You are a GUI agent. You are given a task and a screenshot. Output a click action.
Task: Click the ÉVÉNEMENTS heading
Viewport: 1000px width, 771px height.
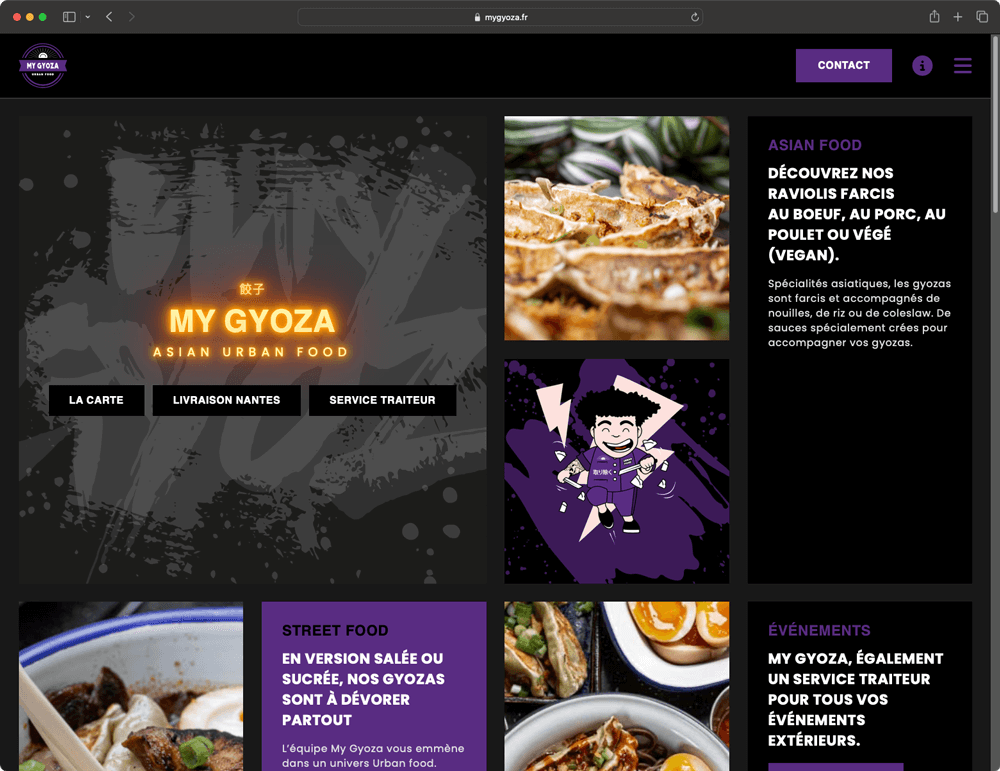pos(819,630)
